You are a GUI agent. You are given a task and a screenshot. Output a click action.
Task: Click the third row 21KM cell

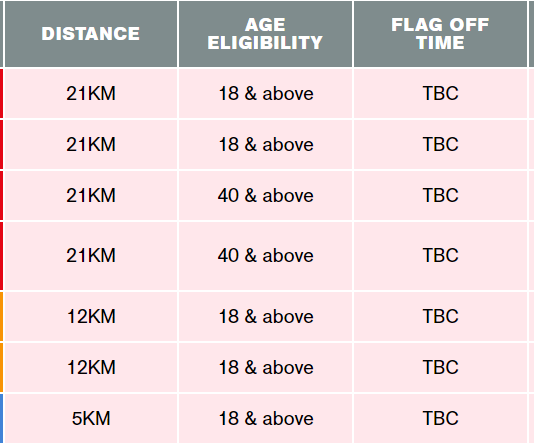pos(91,195)
